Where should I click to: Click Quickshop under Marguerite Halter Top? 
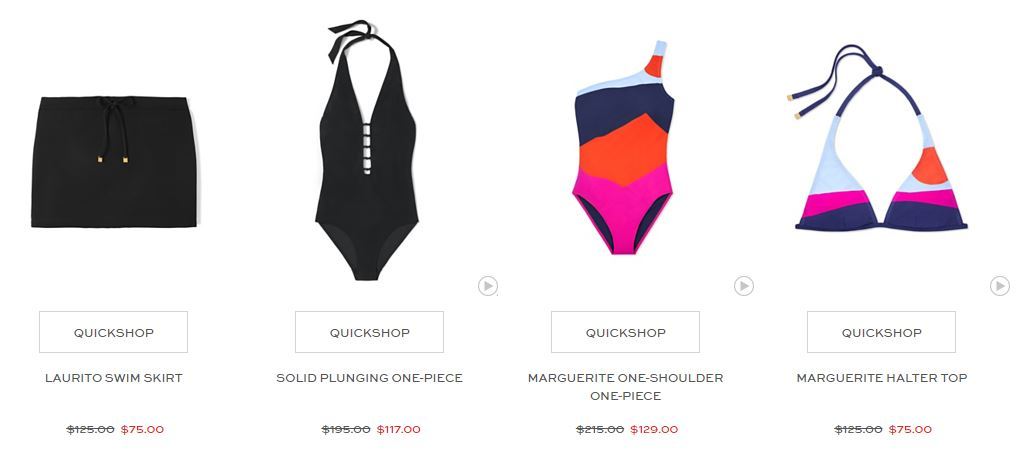[x=881, y=332]
